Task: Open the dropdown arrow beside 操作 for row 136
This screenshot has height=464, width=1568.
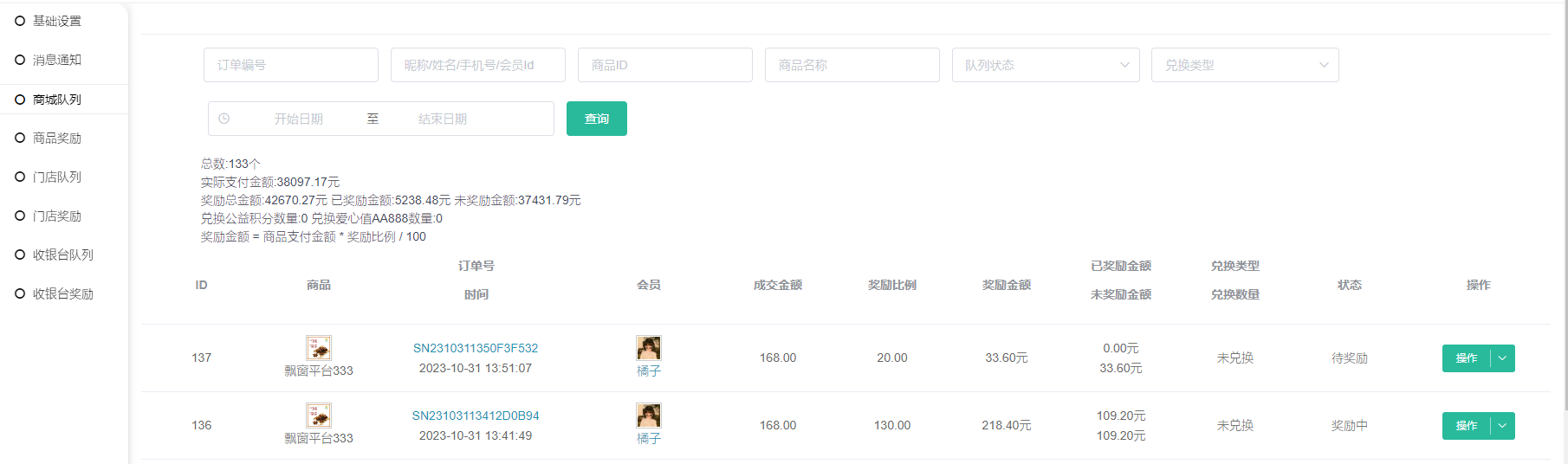Action: coord(1503,426)
